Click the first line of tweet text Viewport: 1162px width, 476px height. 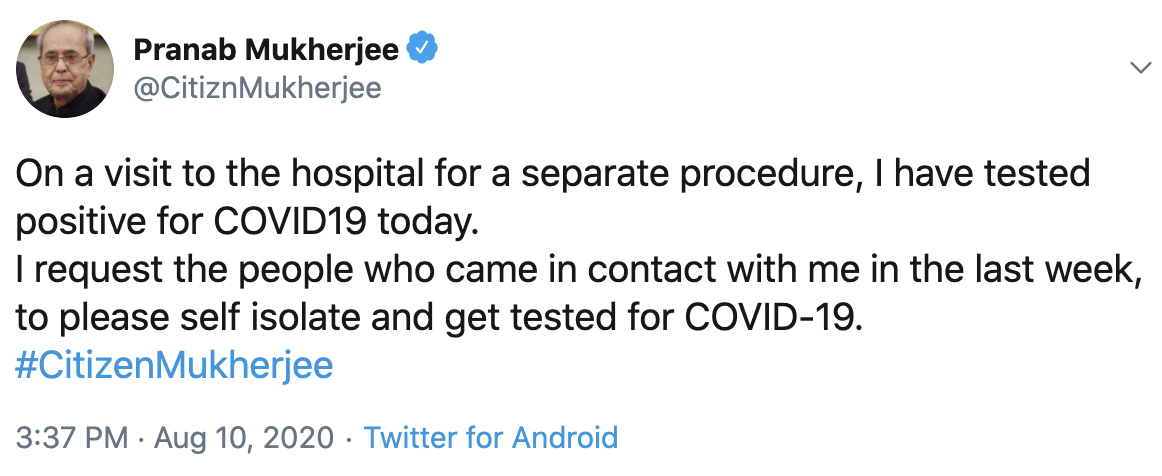pyautogui.click(x=552, y=176)
